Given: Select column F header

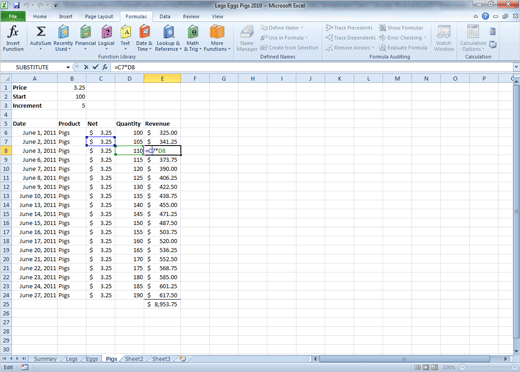Looking at the screenshot, I should [x=195, y=79].
